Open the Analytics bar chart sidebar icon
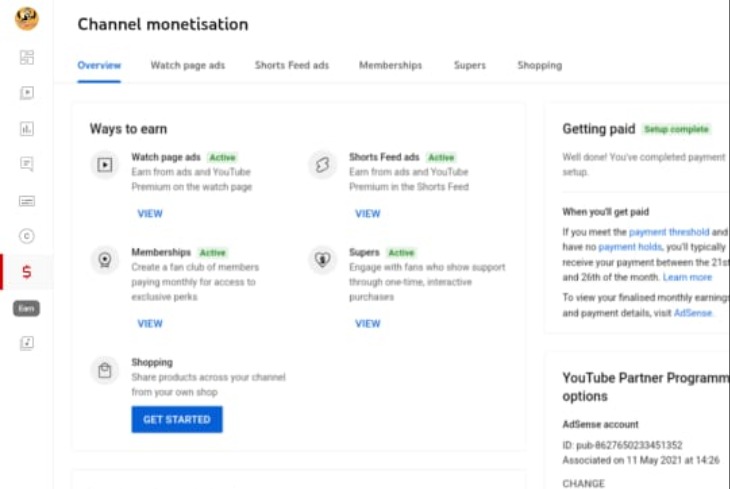 (x=27, y=129)
